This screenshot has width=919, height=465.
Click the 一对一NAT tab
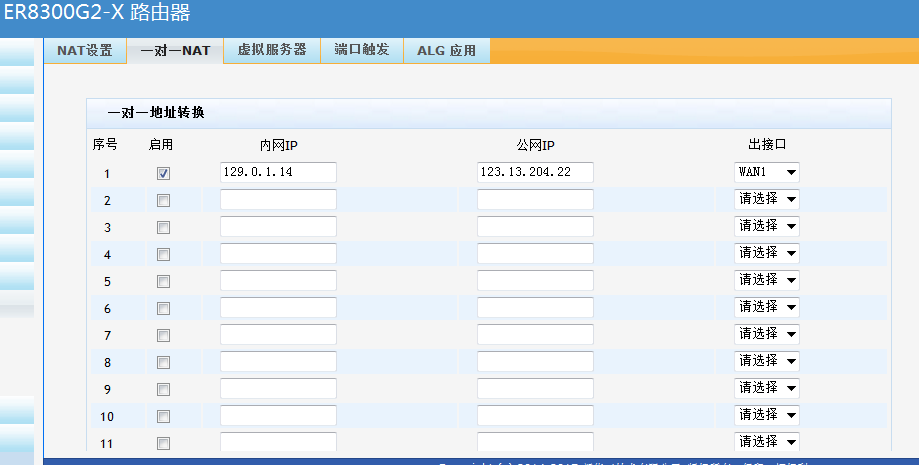click(175, 51)
